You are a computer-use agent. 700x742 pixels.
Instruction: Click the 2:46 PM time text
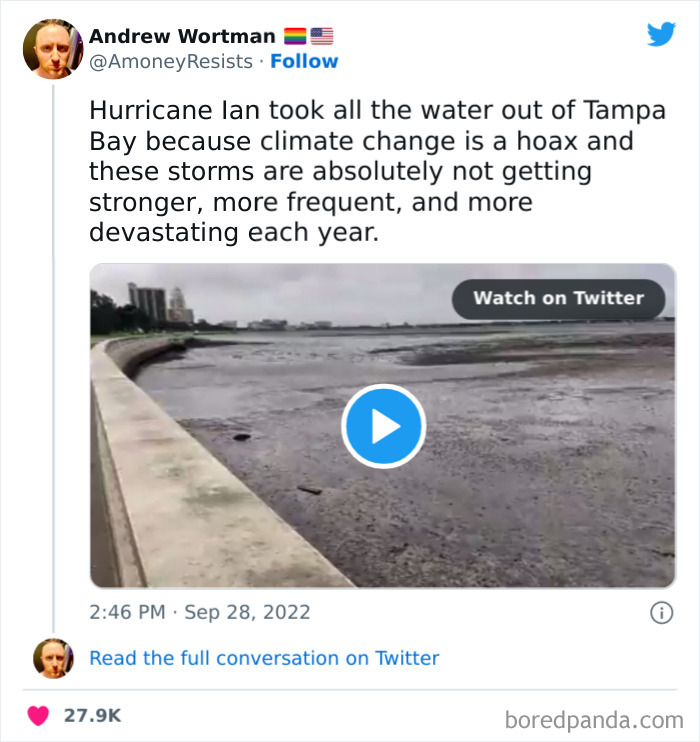point(126,612)
